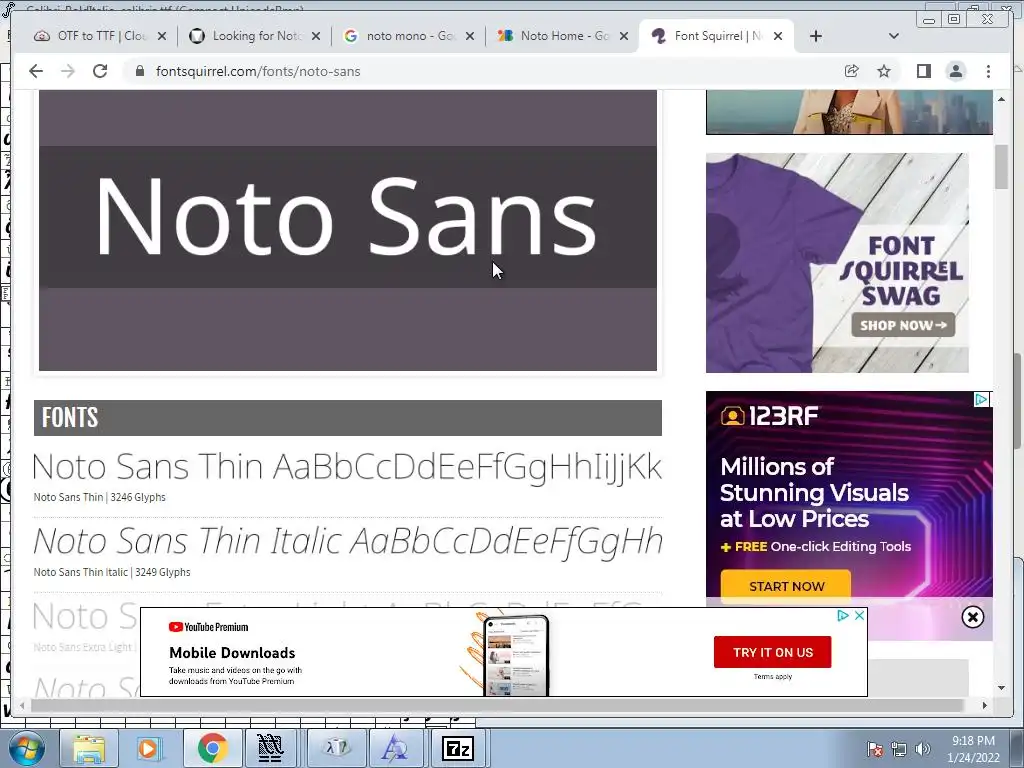Open a new tab with plus button
This screenshot has height=768, width=1024.
click(816, 36)
